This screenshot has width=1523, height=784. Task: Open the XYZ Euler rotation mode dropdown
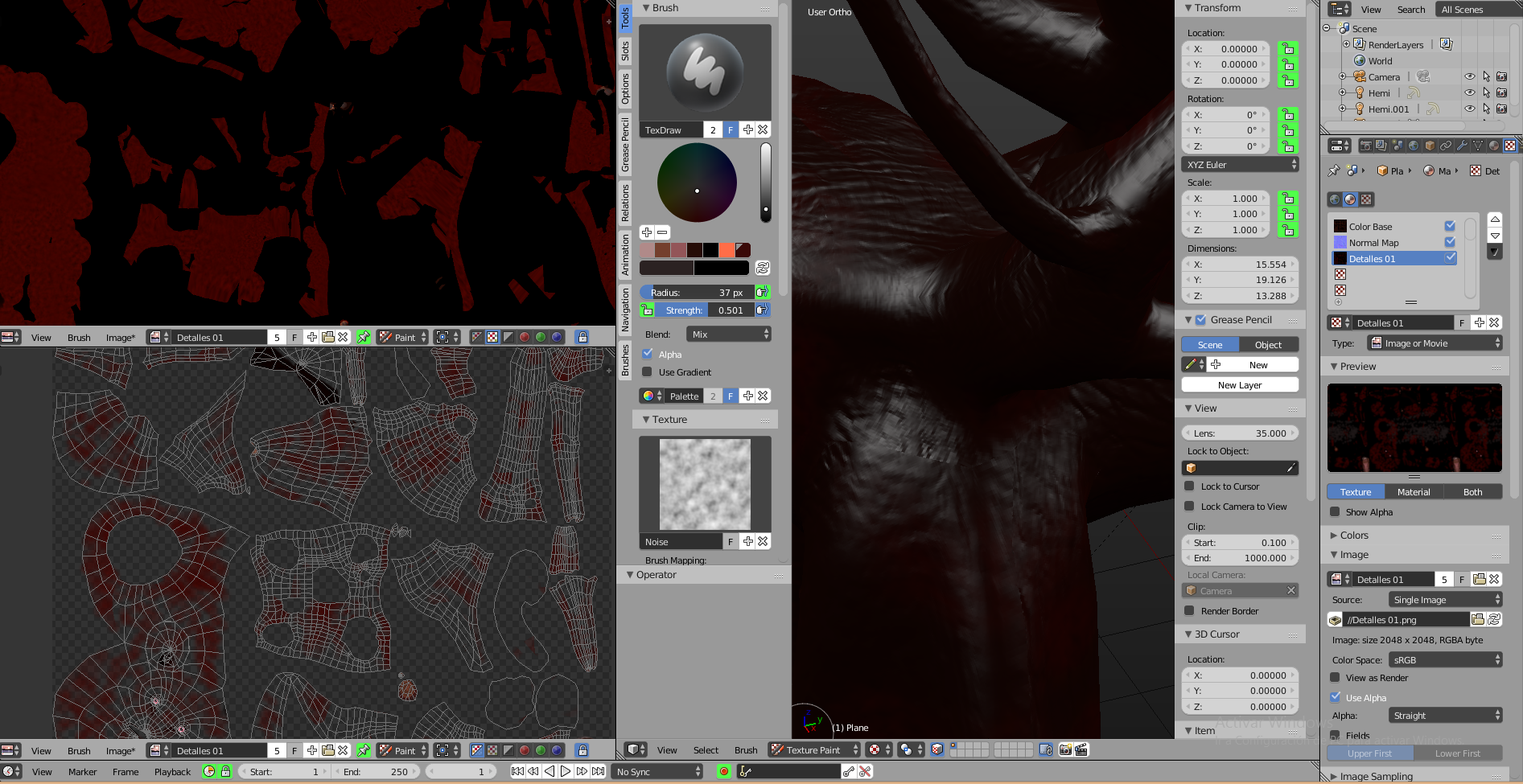1240,164
